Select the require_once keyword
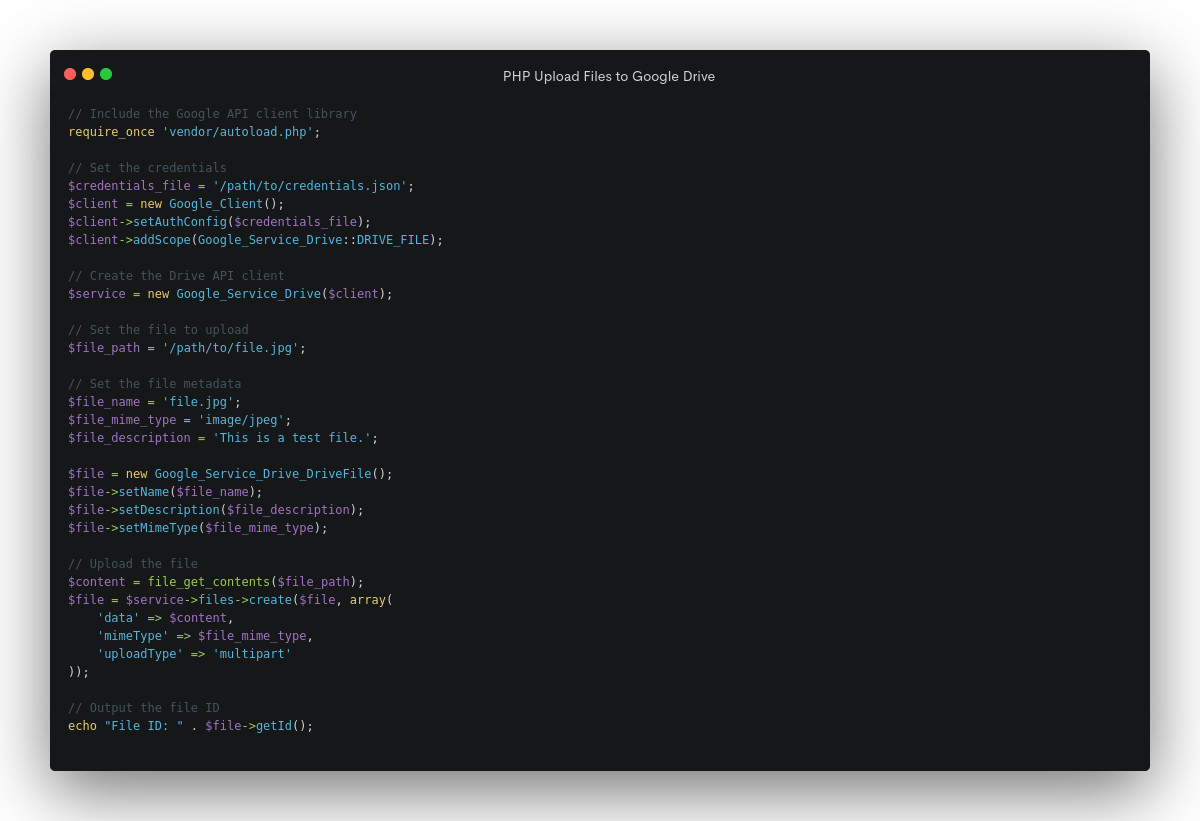1200x821 pixels. click(x=110, y=131)
